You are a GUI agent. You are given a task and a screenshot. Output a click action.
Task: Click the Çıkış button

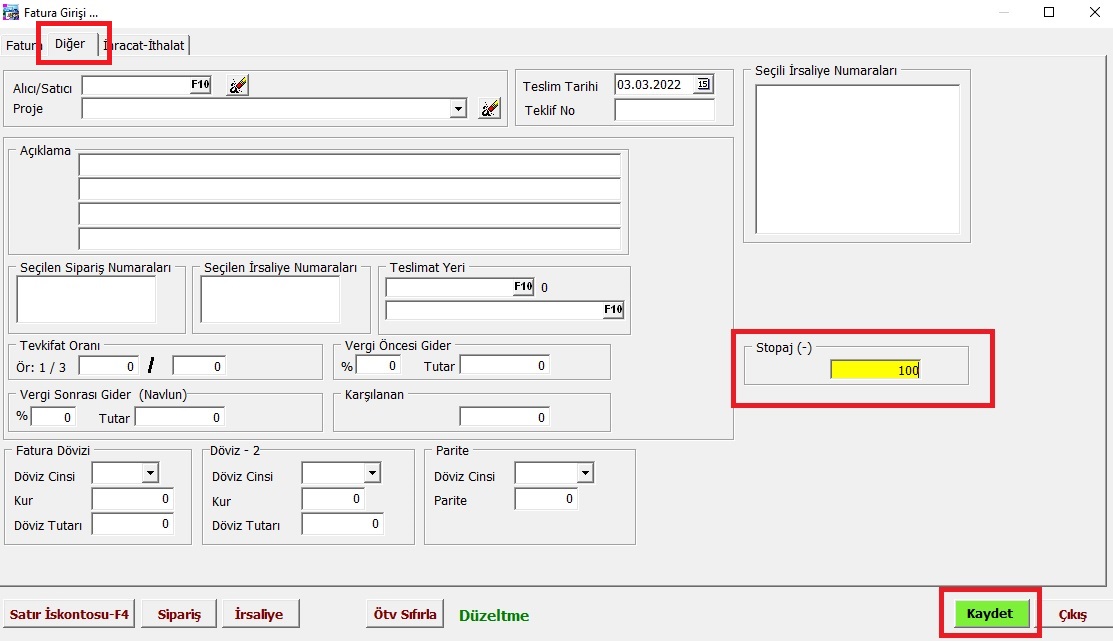pyautogui.click(x=1072, y=614)
